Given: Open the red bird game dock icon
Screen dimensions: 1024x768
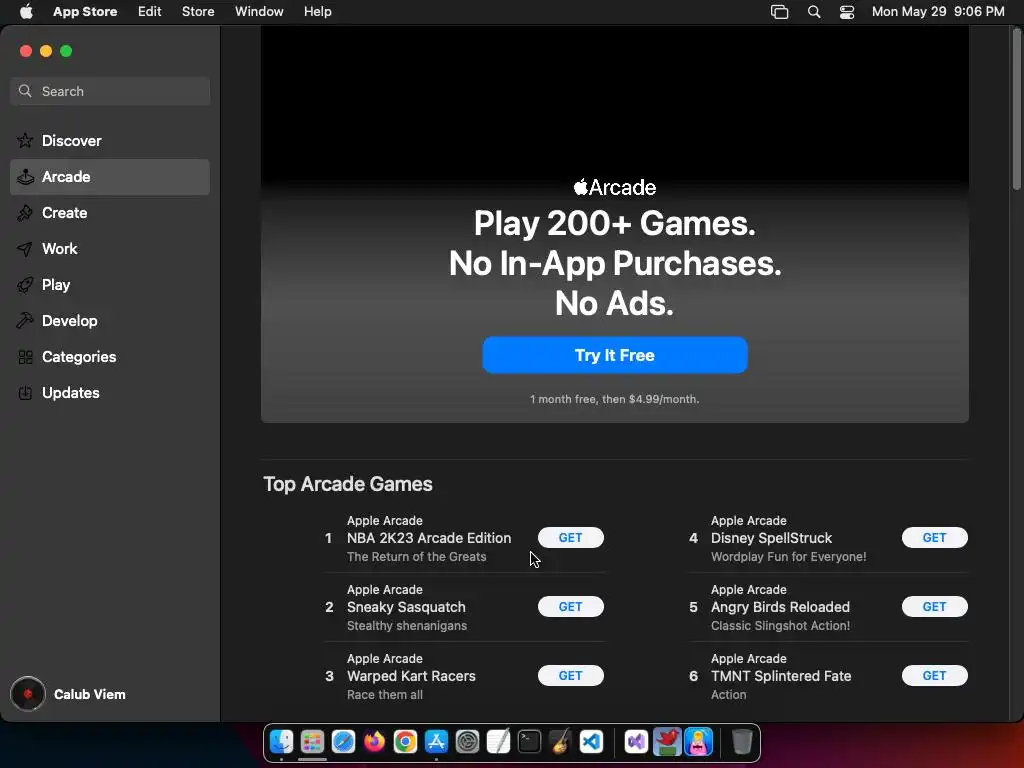Looking at the screenshot, I should (x=667, y=741).
